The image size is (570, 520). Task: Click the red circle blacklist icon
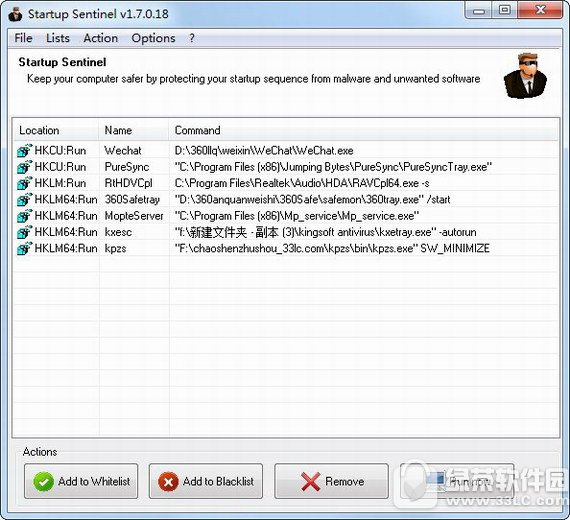coord(168,481)
